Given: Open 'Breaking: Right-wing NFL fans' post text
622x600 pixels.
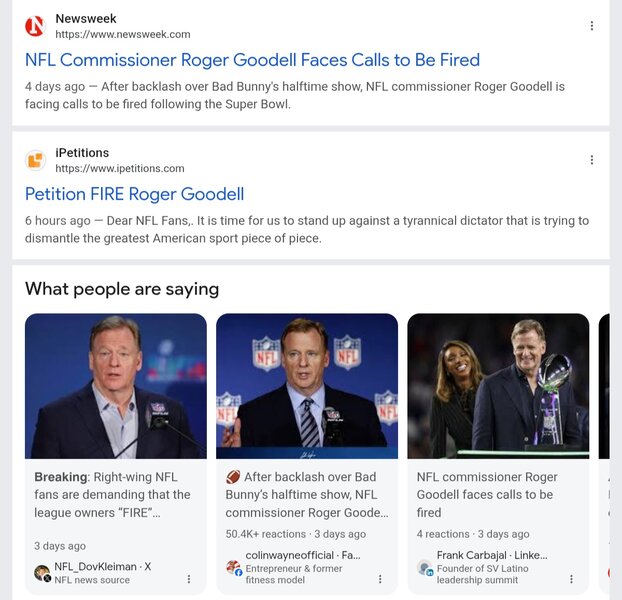Looking at the screenshot, I should (112, 495).
